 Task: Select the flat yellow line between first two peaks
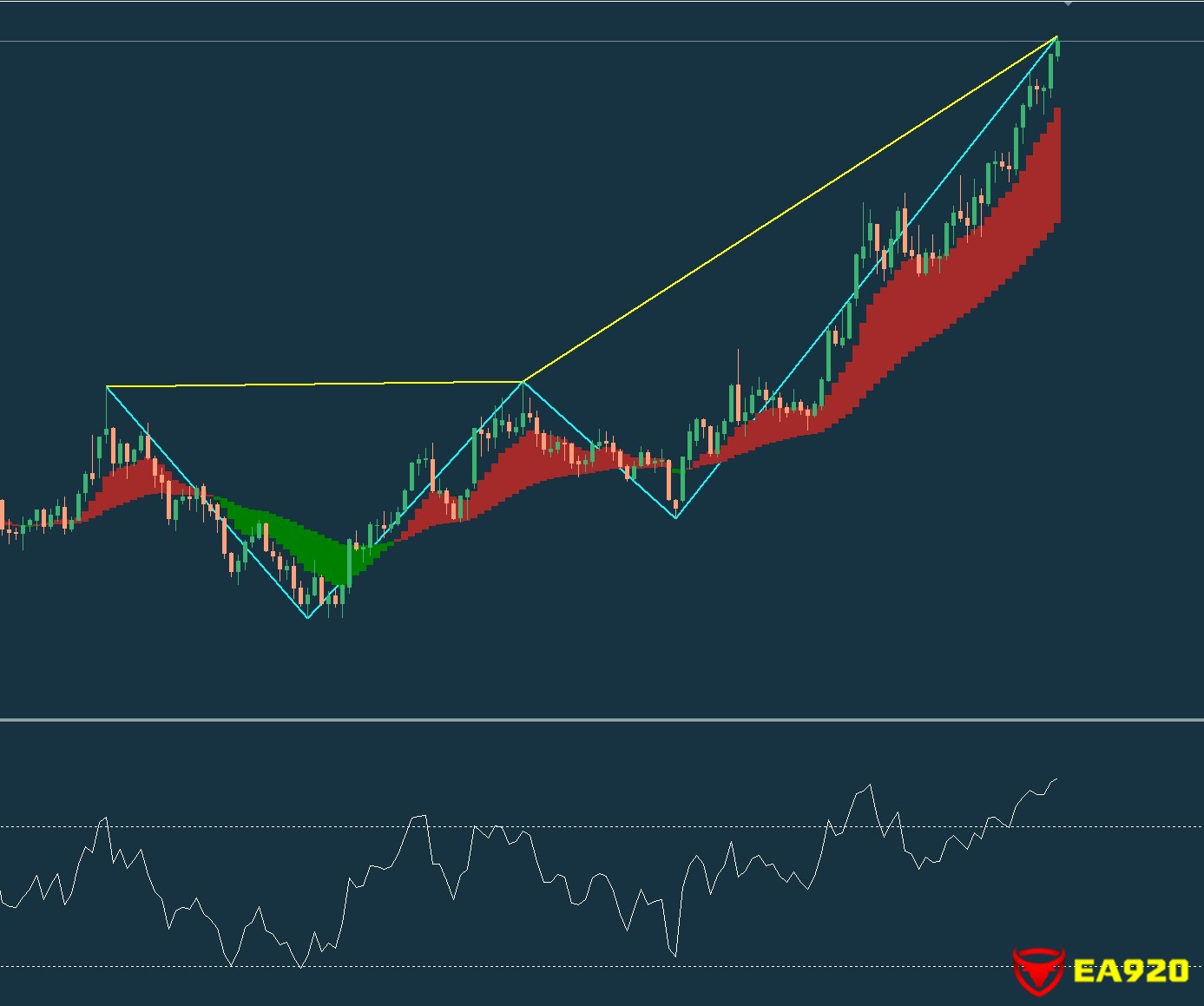click(x=313, y=384)
